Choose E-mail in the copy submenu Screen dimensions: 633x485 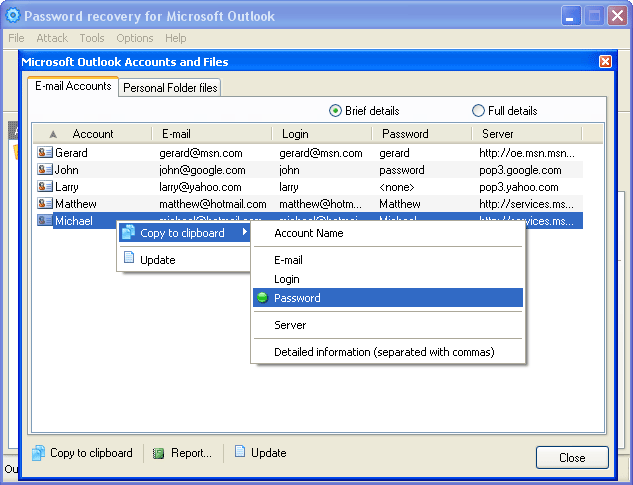pos(388,260)
